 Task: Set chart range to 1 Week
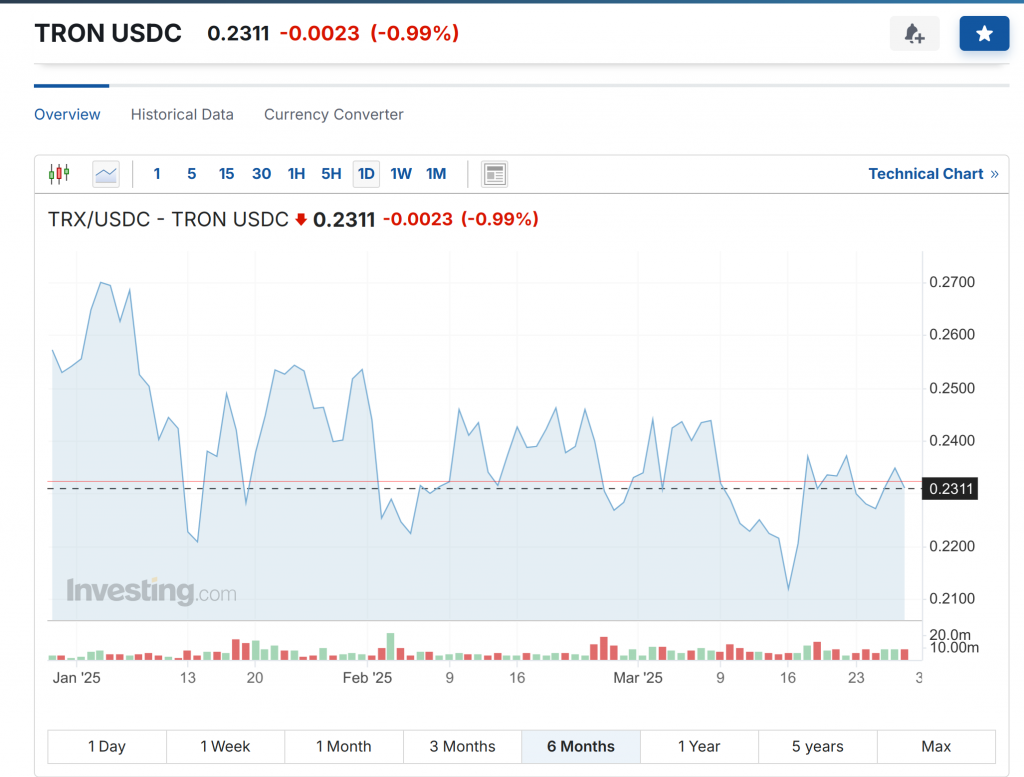coord(225,746)
